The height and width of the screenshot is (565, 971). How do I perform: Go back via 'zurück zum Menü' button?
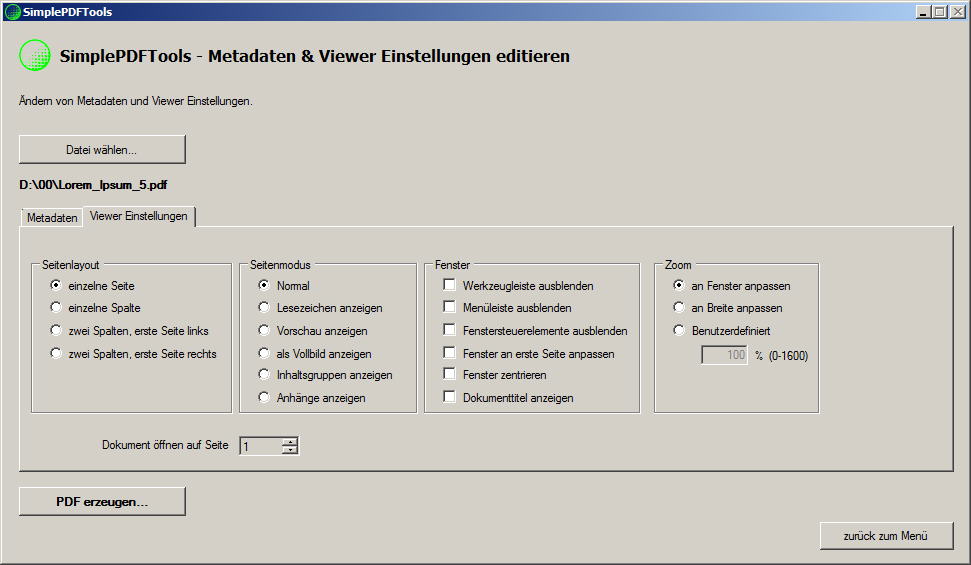click(x=886, y=536)
